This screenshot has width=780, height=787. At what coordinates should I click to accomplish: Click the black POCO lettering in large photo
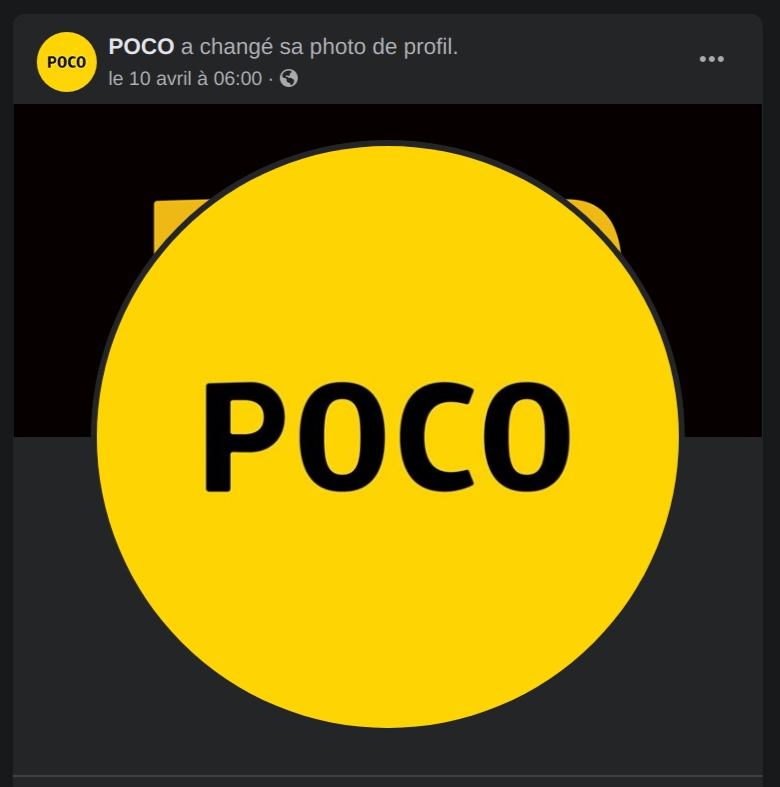pos(387,437)
